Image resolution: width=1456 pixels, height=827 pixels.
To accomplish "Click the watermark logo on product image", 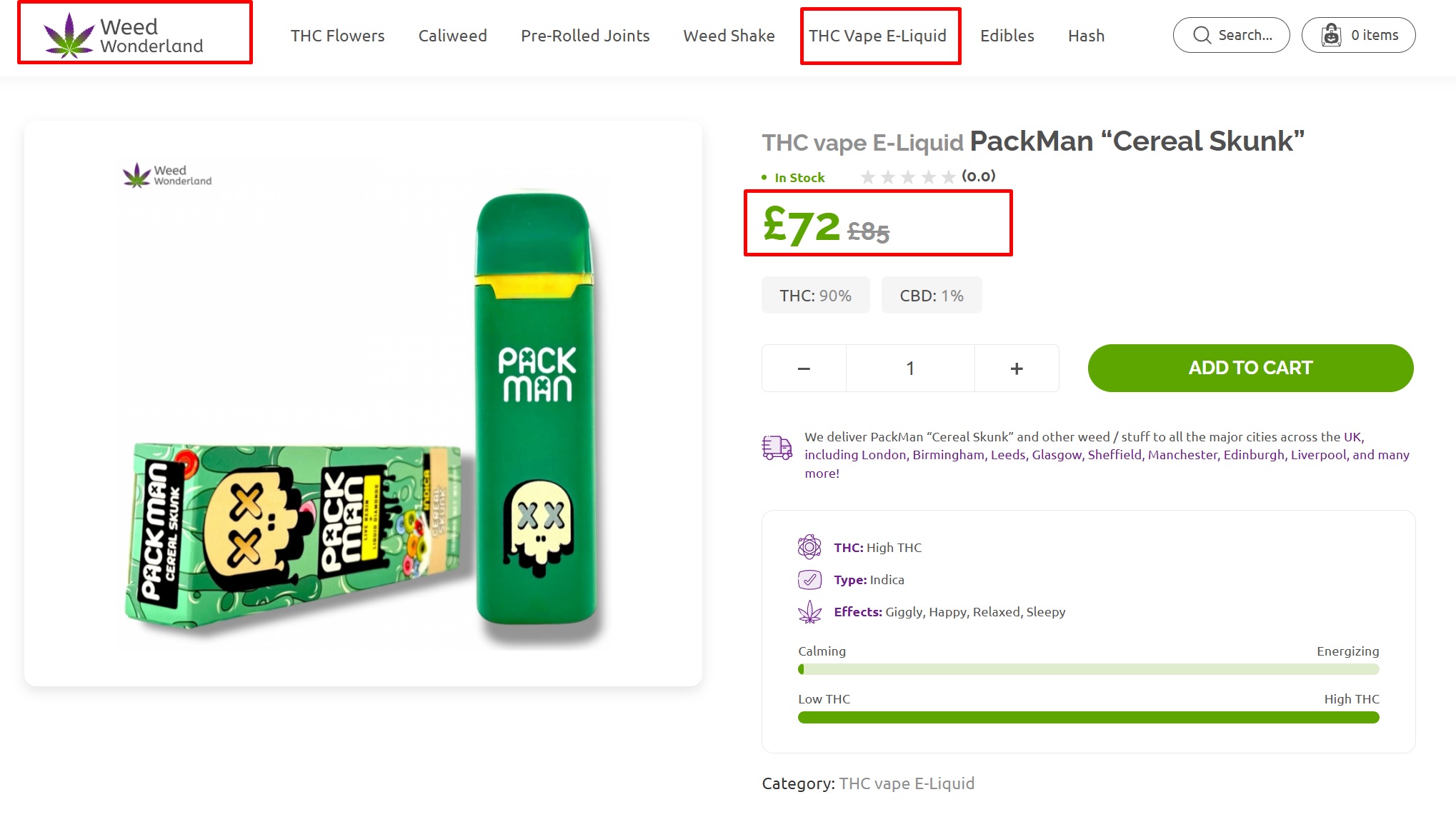I will click(167, 175).
